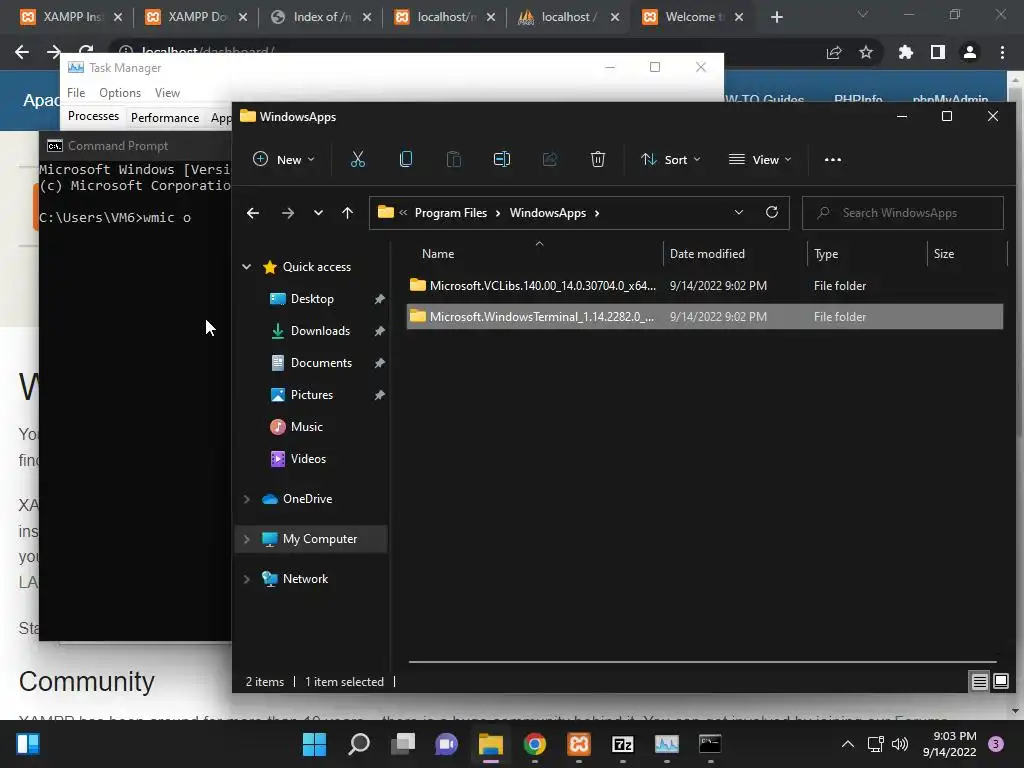Collapse the Quick access tree node
This screenshot has height=768, width=1024.
[x=246, y=266]
